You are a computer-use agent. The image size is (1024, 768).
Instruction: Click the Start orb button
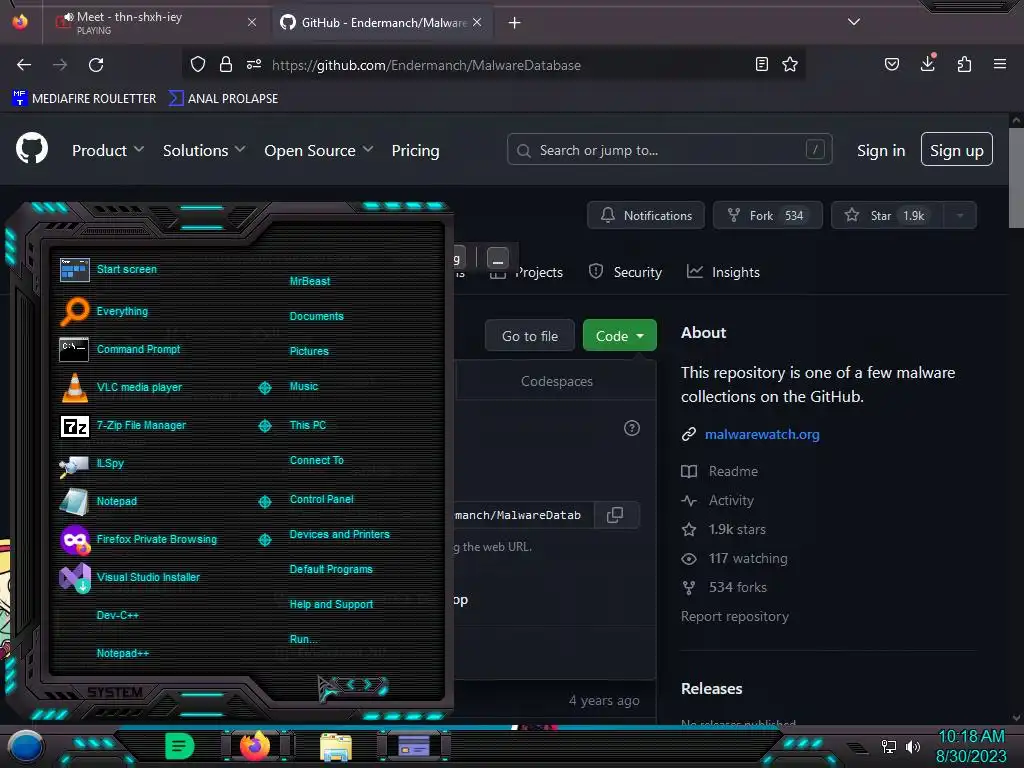26,747
